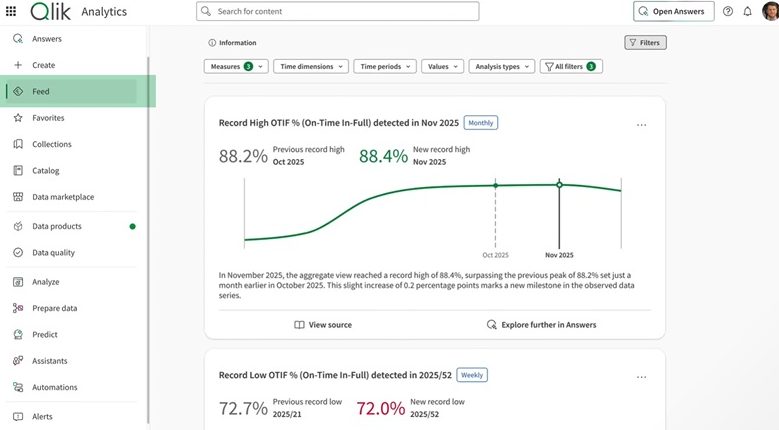This screenshot has width=779, height=430.
Task: Click Explore further in Answers
Action: [542, 325]
